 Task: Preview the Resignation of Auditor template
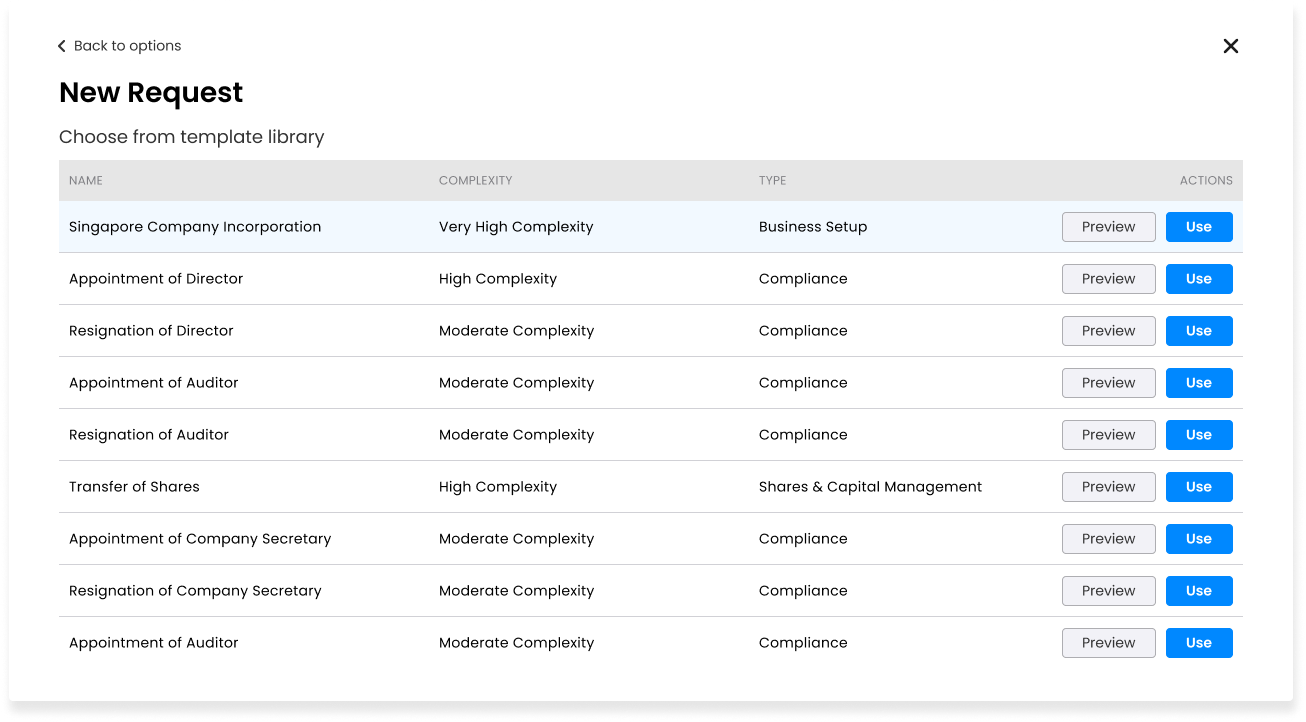click(1108, 435)
